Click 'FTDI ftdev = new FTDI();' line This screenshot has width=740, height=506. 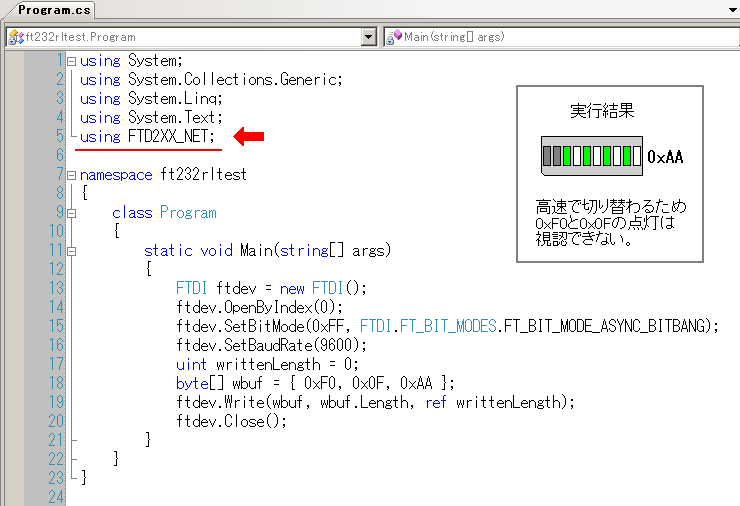(271, 288)
